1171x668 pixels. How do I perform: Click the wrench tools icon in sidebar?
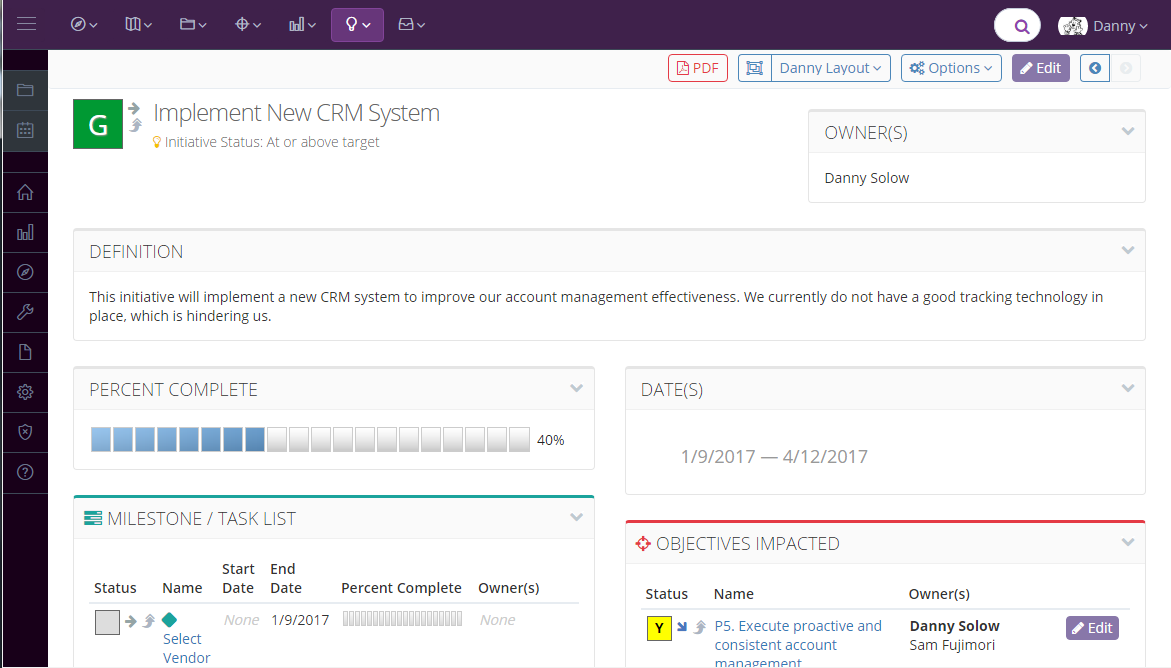[25, 312]
